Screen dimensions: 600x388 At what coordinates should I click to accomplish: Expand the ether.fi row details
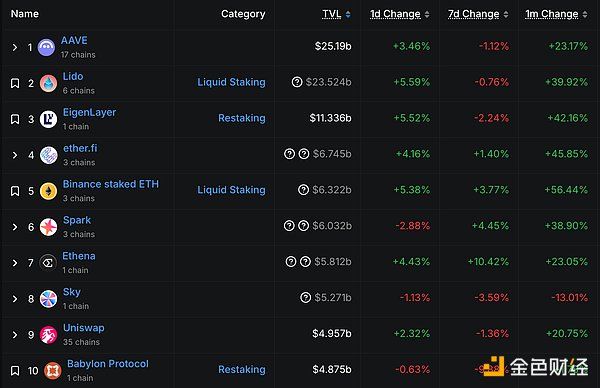point(15,155)
